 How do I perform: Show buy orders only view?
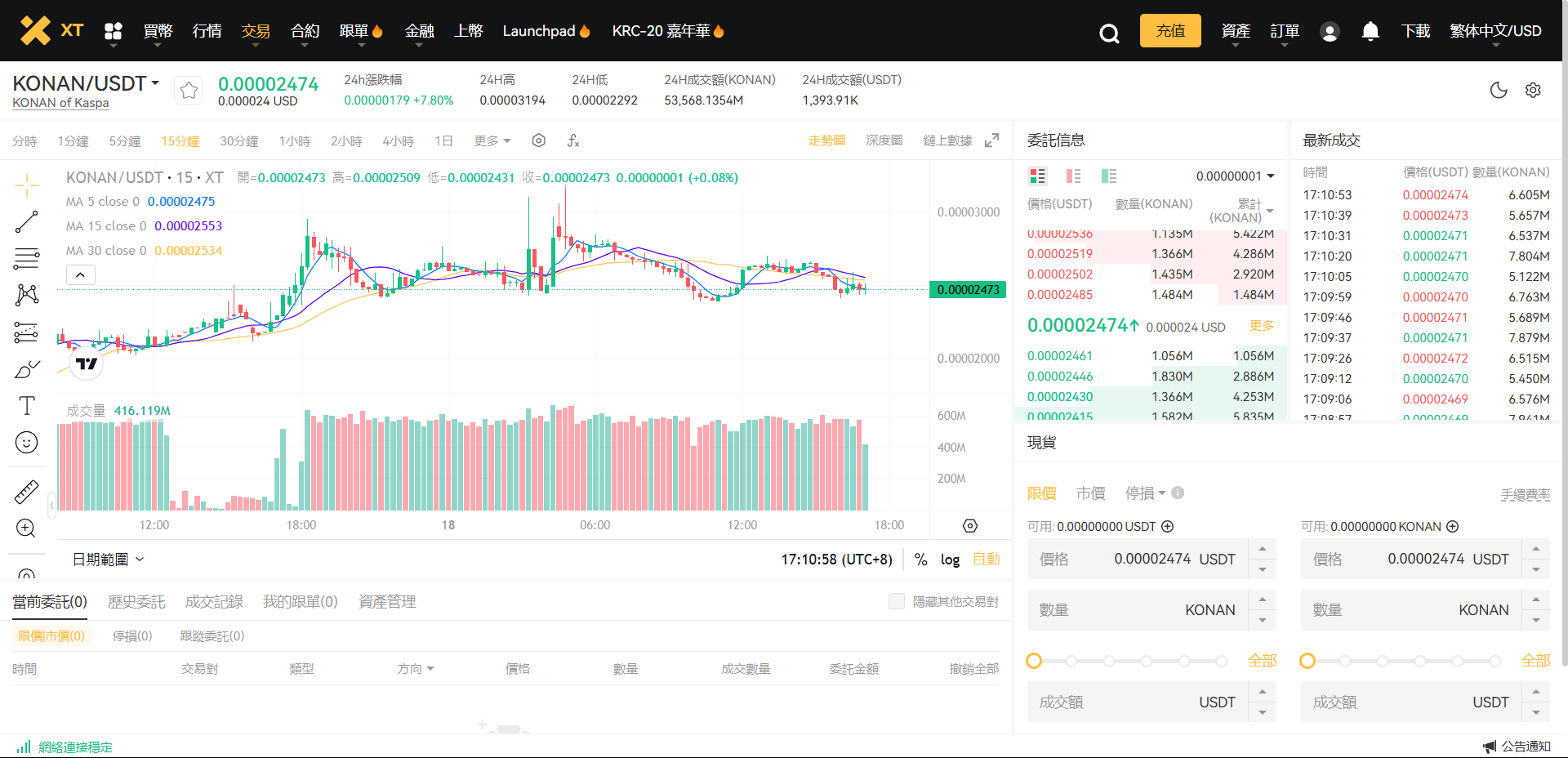coord(1109,176)
